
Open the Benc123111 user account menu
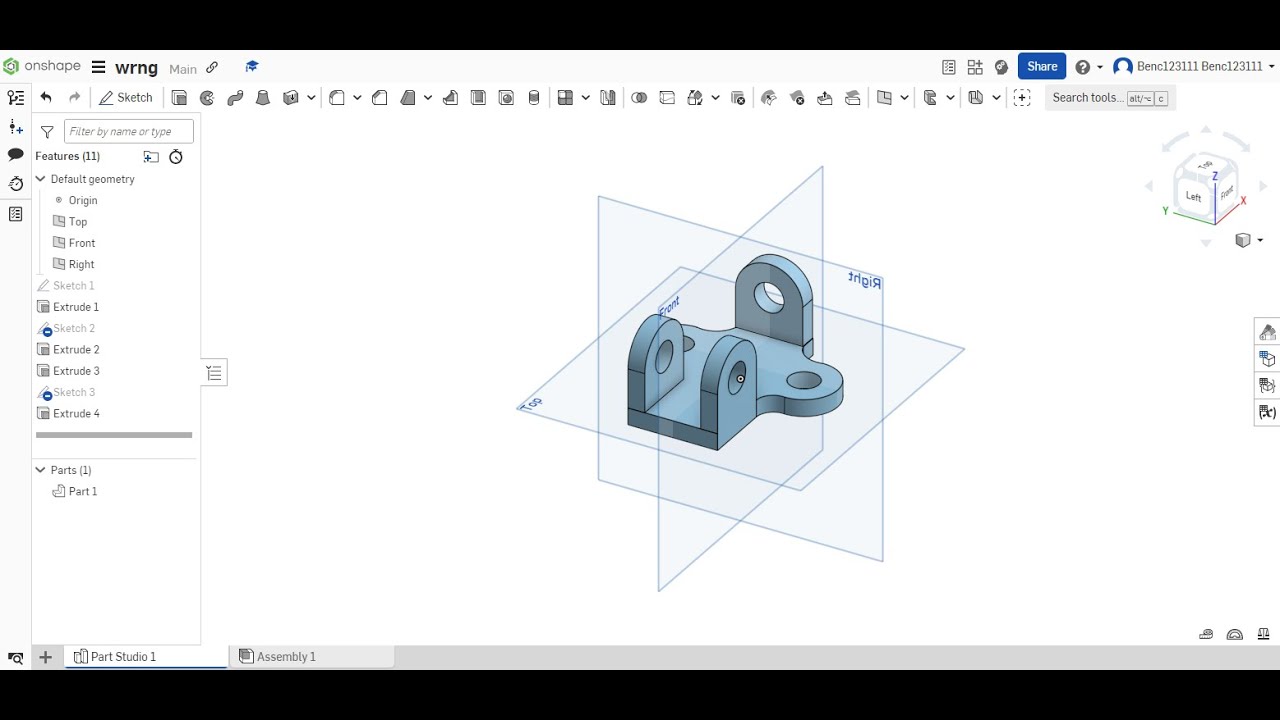[x=1194, y=67]
